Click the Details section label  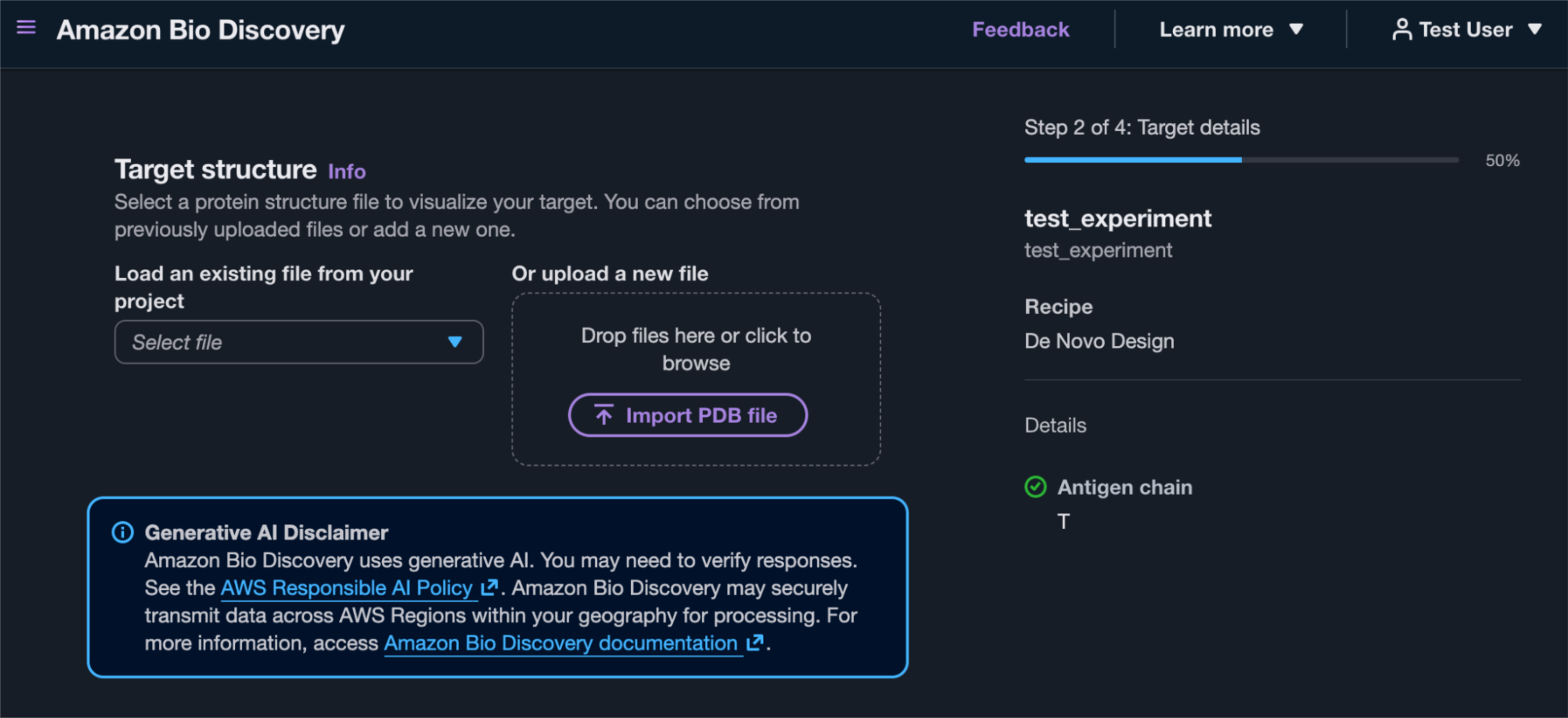(1056, 425)
